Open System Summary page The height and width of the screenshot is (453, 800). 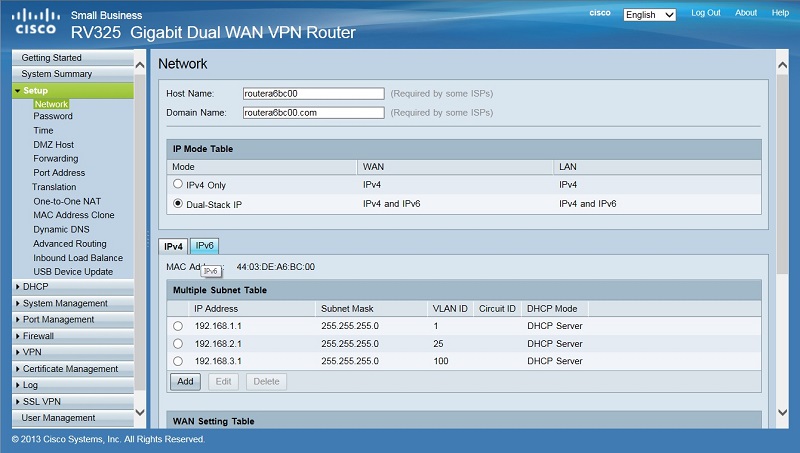(x=73, y=74)
